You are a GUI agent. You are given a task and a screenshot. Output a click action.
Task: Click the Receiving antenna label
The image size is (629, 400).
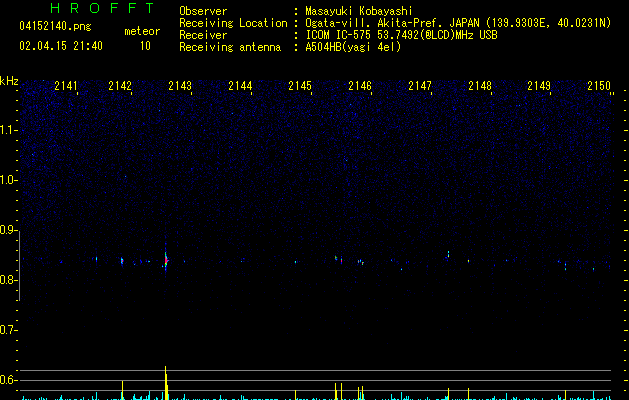point(230,47)
